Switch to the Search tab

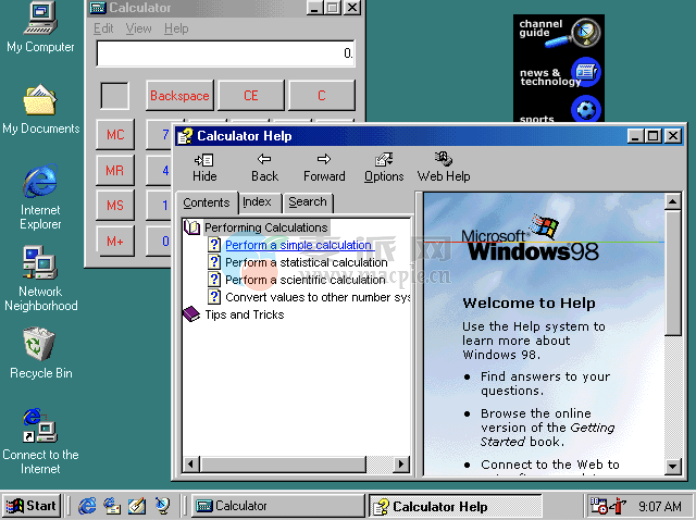click(x=308, y=202)
